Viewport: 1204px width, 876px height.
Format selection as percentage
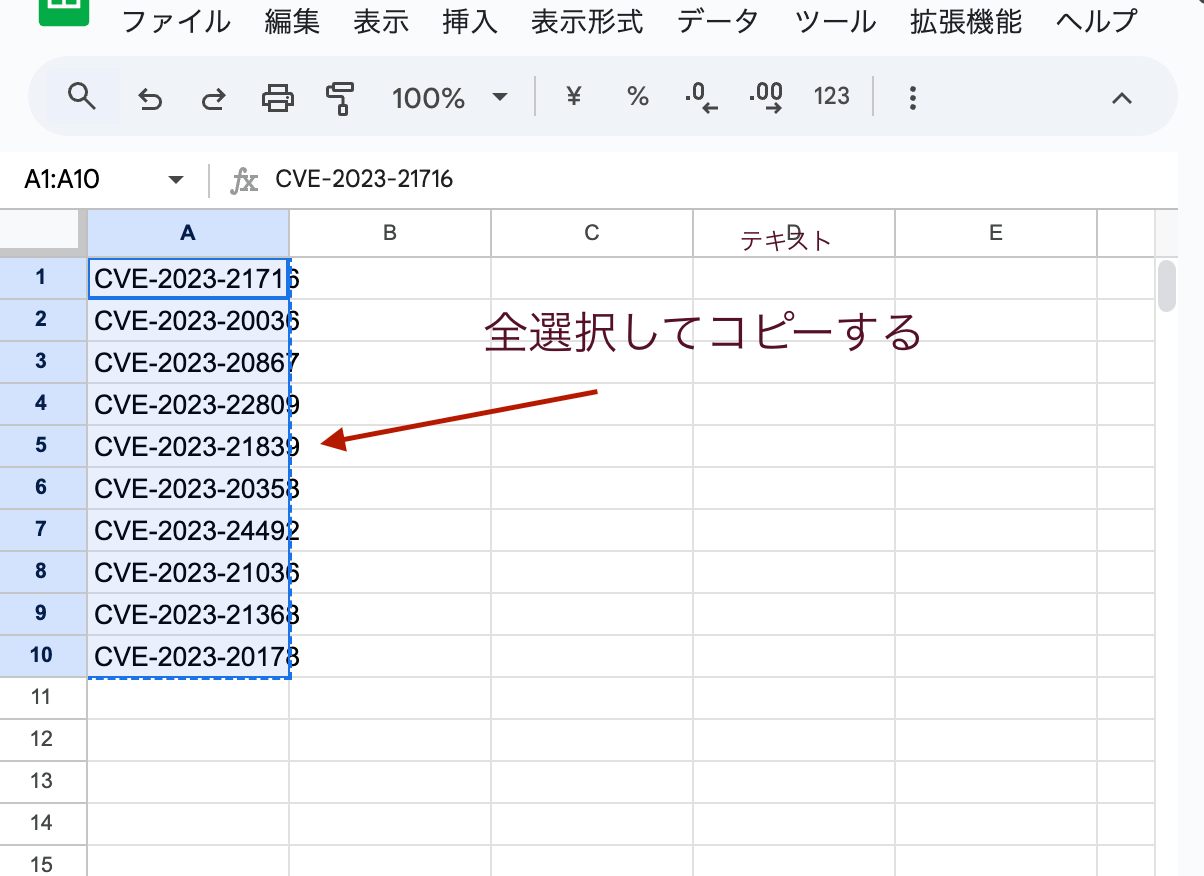pos(637,97)
